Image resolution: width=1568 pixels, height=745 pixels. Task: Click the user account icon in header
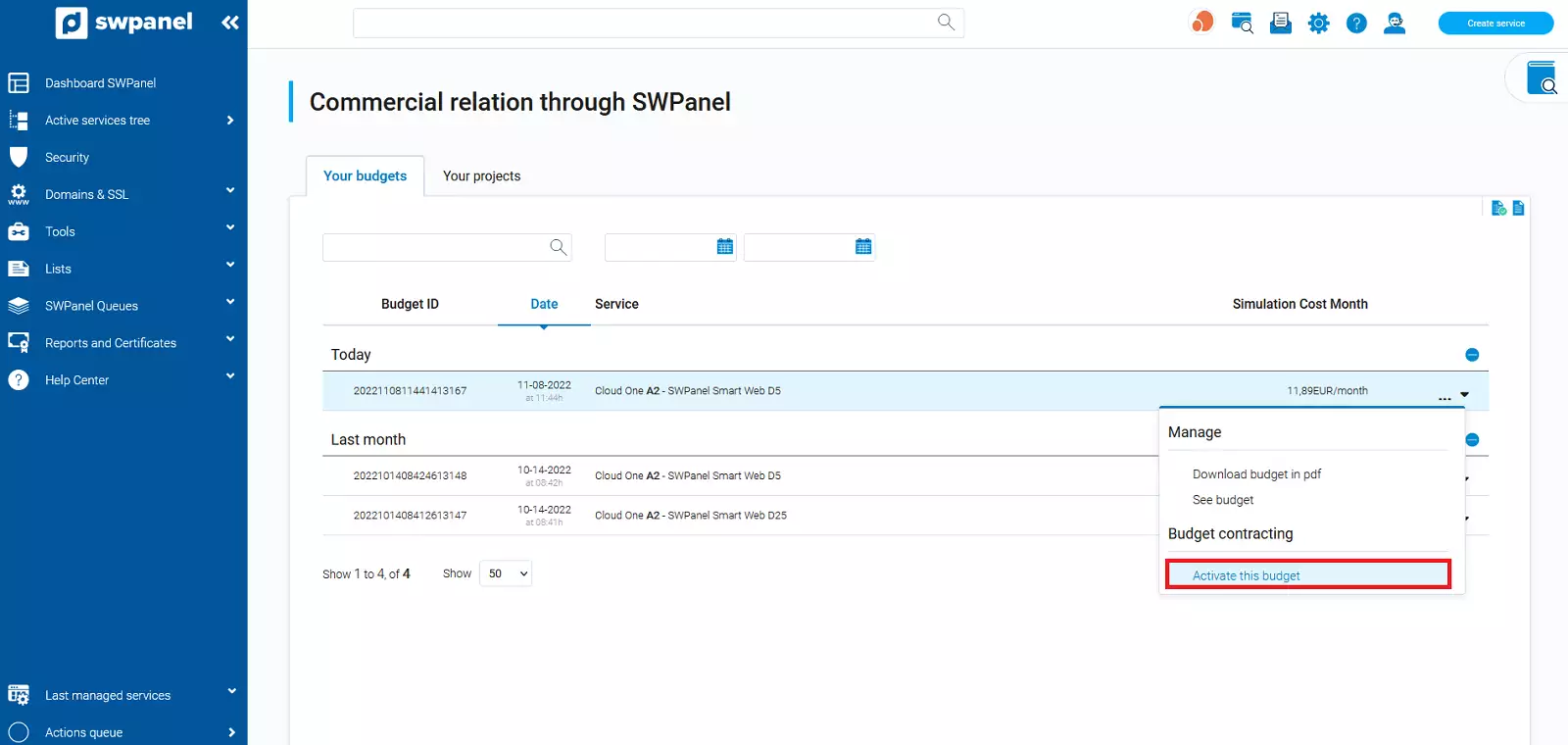point(1394,24)
